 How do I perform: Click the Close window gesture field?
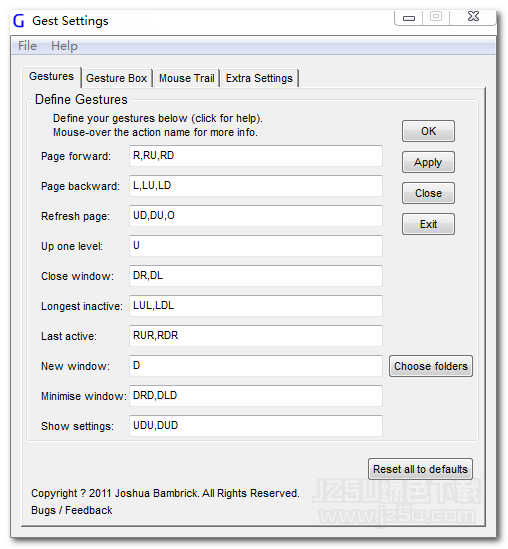[x=256, y=276]
